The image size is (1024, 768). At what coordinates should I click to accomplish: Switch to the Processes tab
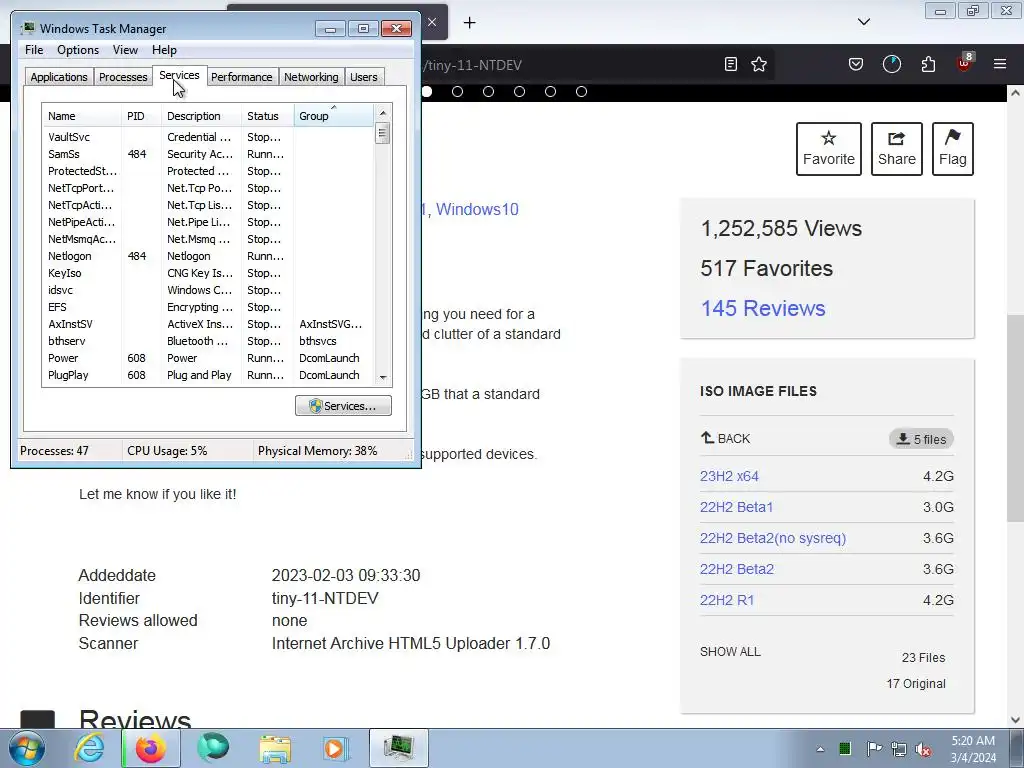(x=123, y=76)
